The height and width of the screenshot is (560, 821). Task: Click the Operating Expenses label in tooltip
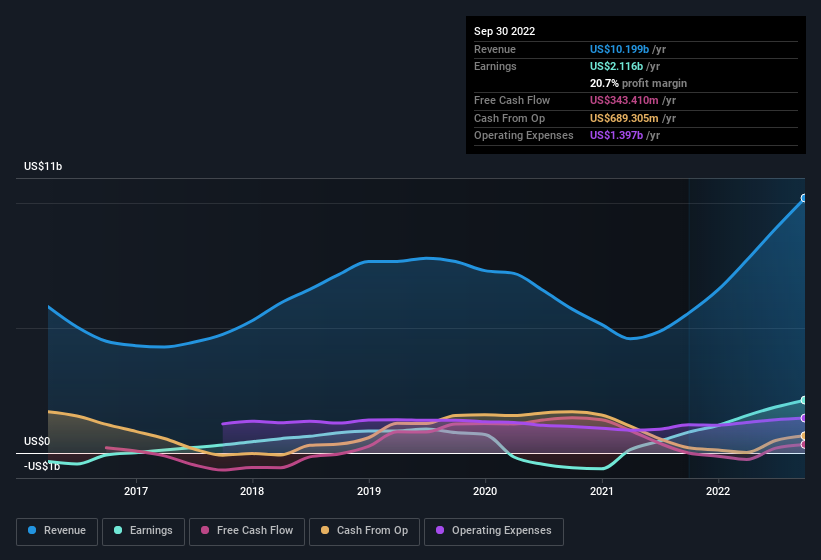524,136
